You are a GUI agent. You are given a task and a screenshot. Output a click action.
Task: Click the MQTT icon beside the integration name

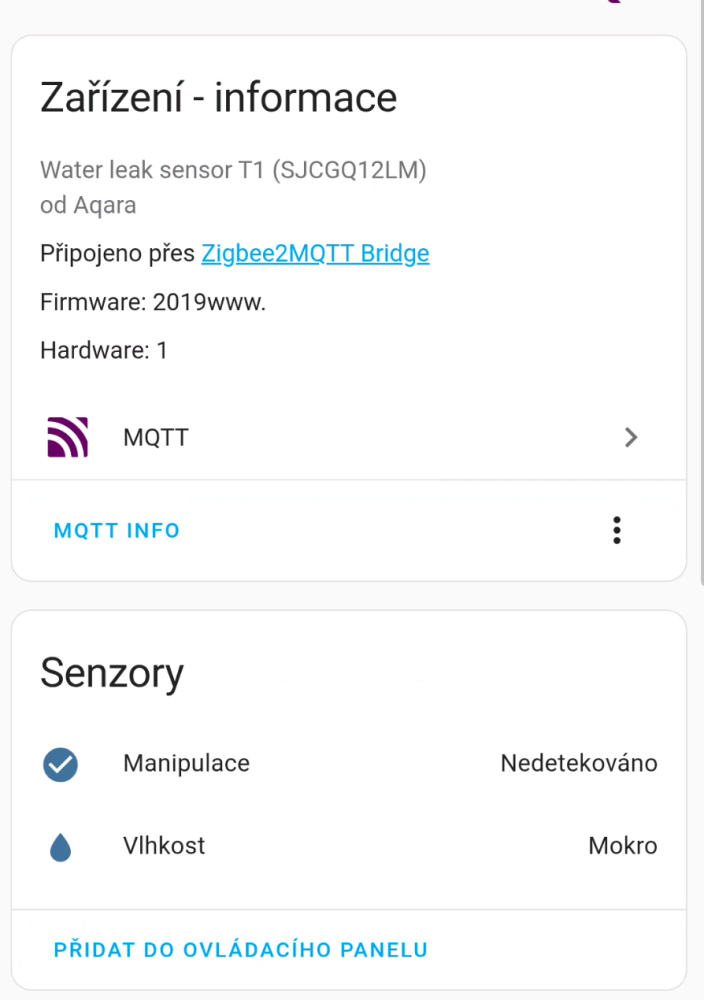point(66,437)
